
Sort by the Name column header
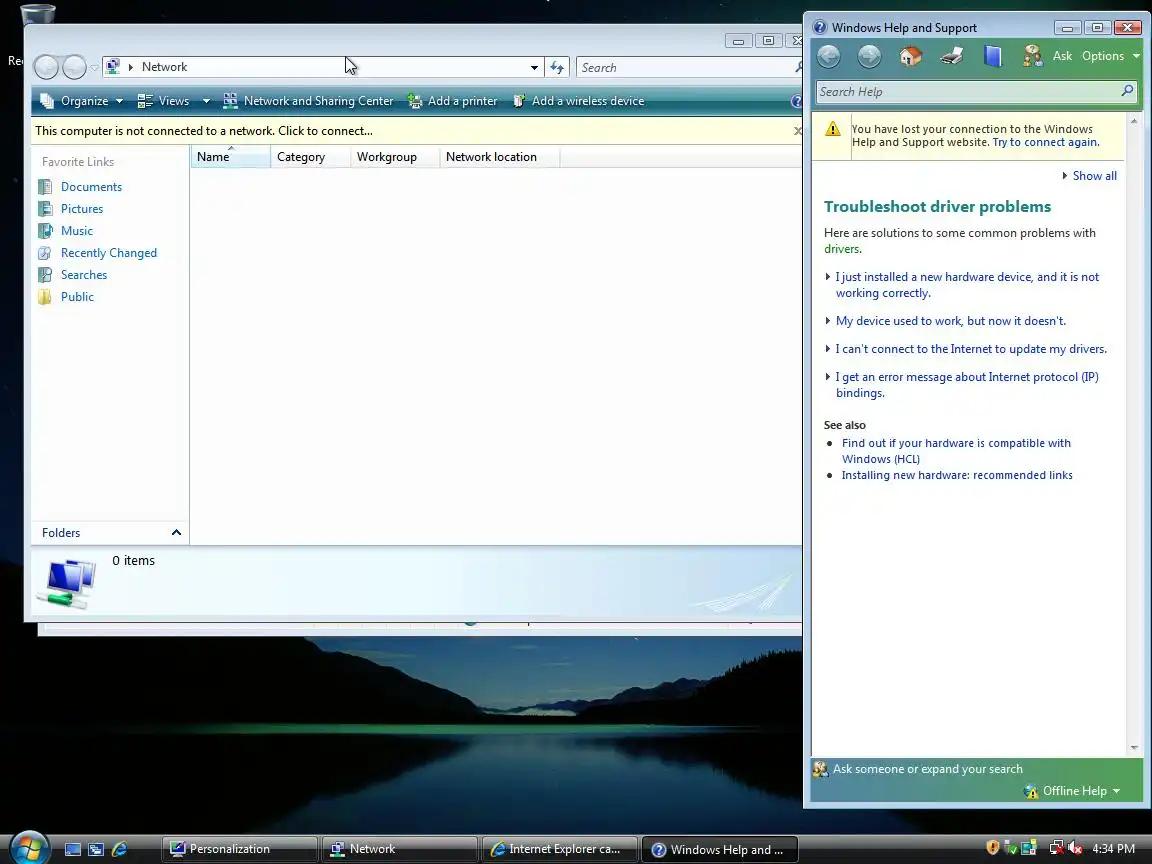(231, 157)
